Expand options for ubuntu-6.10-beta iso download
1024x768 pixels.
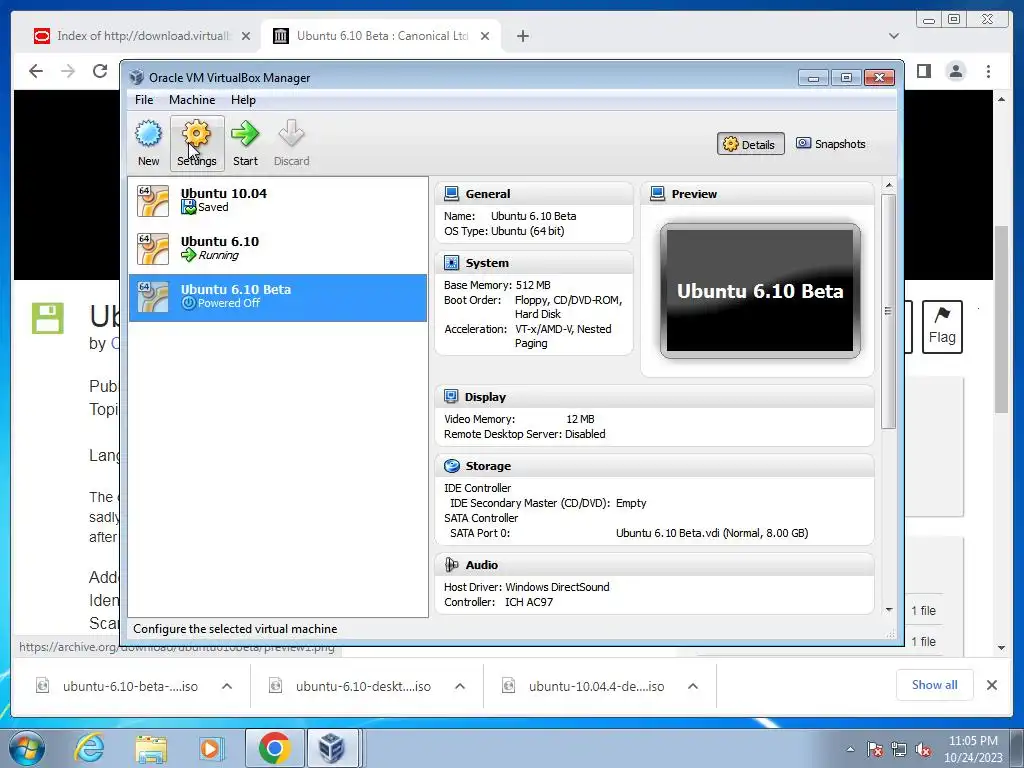(x=227, y=686)
